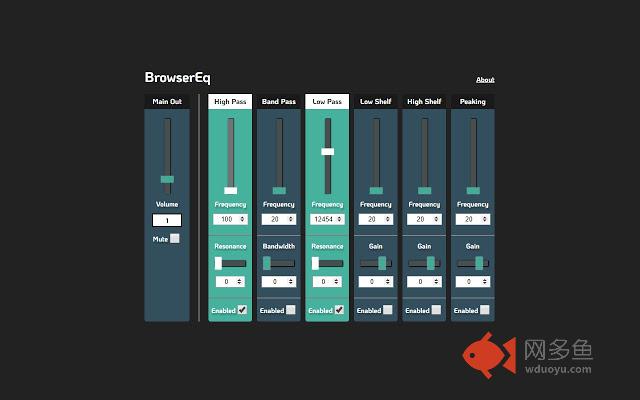
Task: Enable the Low Shelf filter checkbox
Action: click(x=388, y=310)
